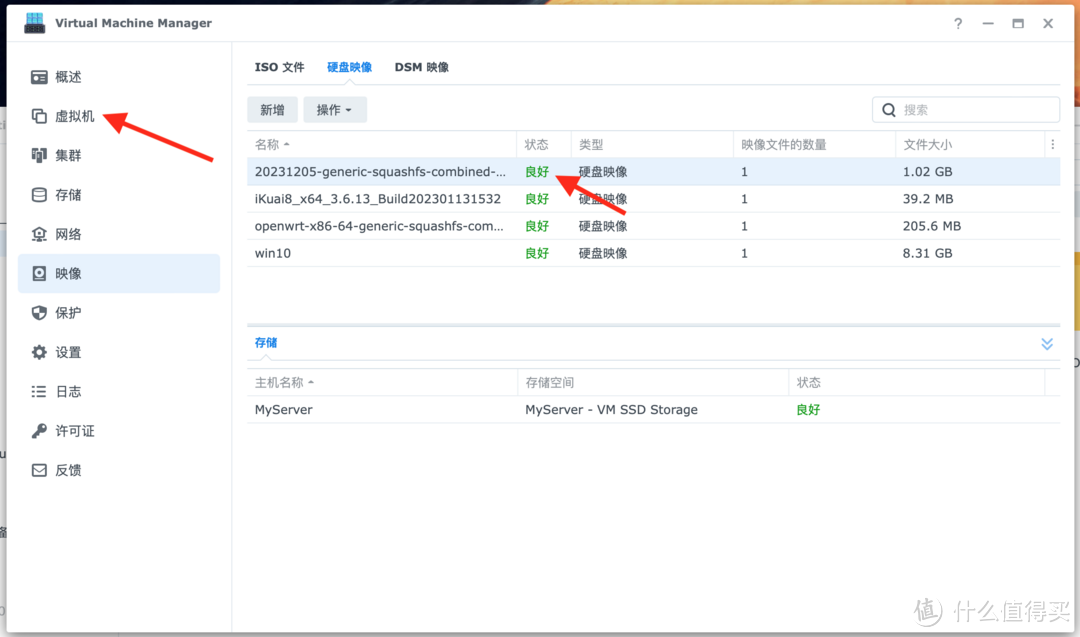
Task: Click the search magnifier icon
Action: pos(888,109)
